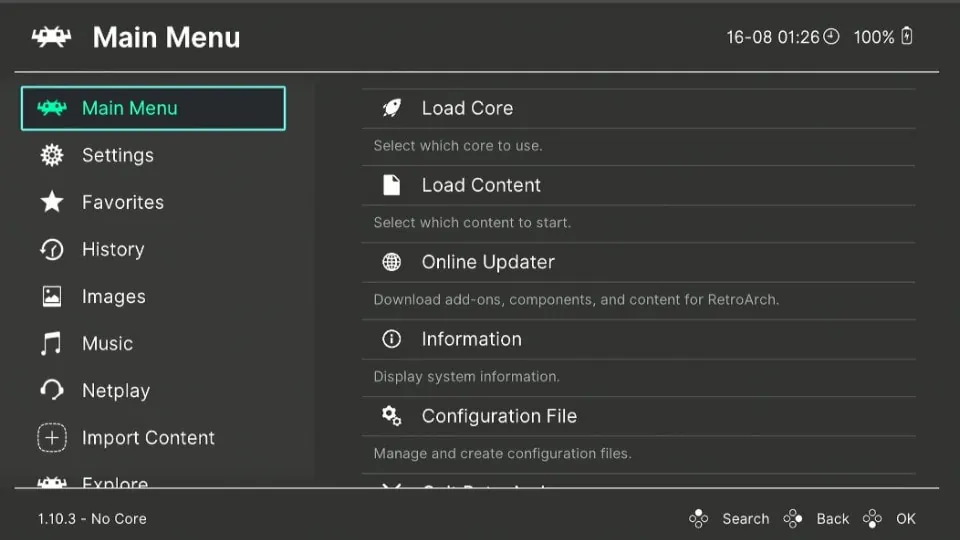The width and height of the screenshot is (960, 540).
Task: Open Online Updater menu entry
Action: pos(639,262)
